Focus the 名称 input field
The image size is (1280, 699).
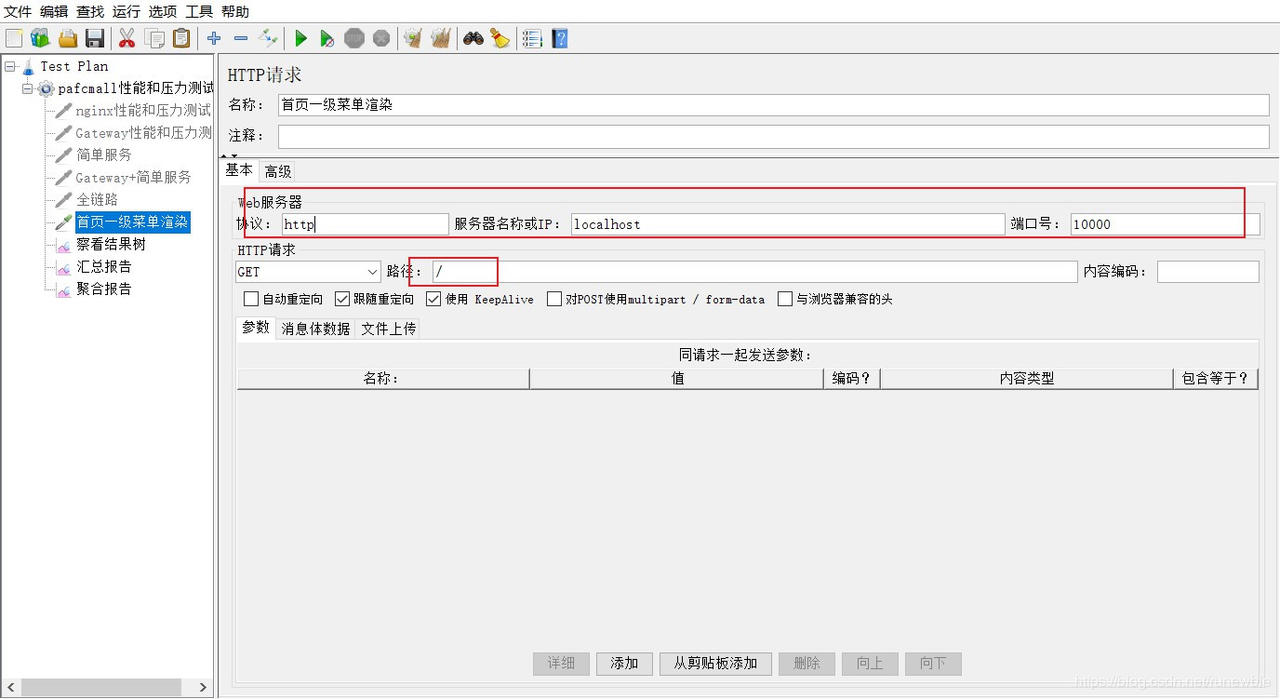pyautogui.click(x=773, y=105)
